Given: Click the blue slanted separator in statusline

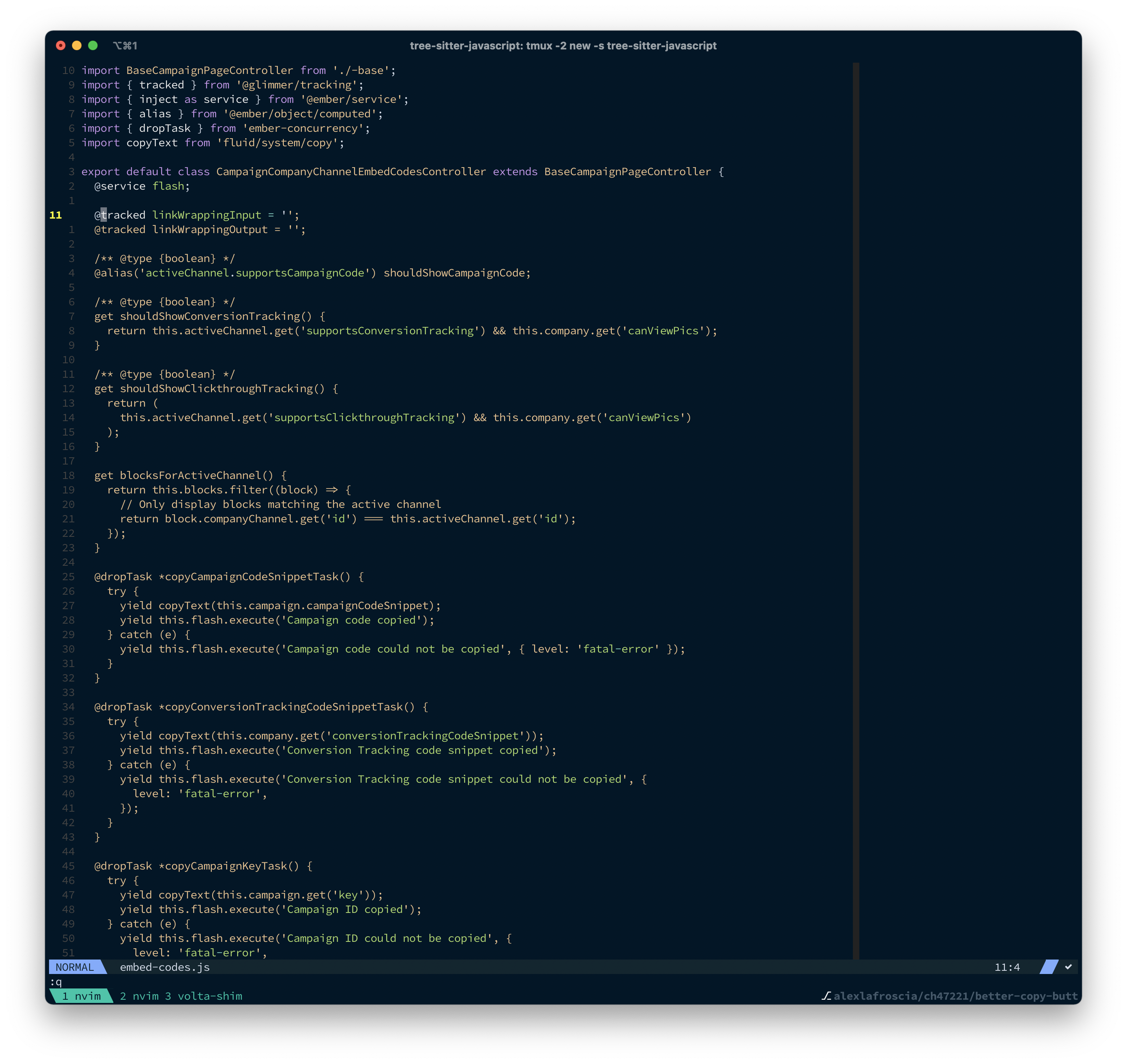Looking at the screenshot, I should [x=1049, y=967].
